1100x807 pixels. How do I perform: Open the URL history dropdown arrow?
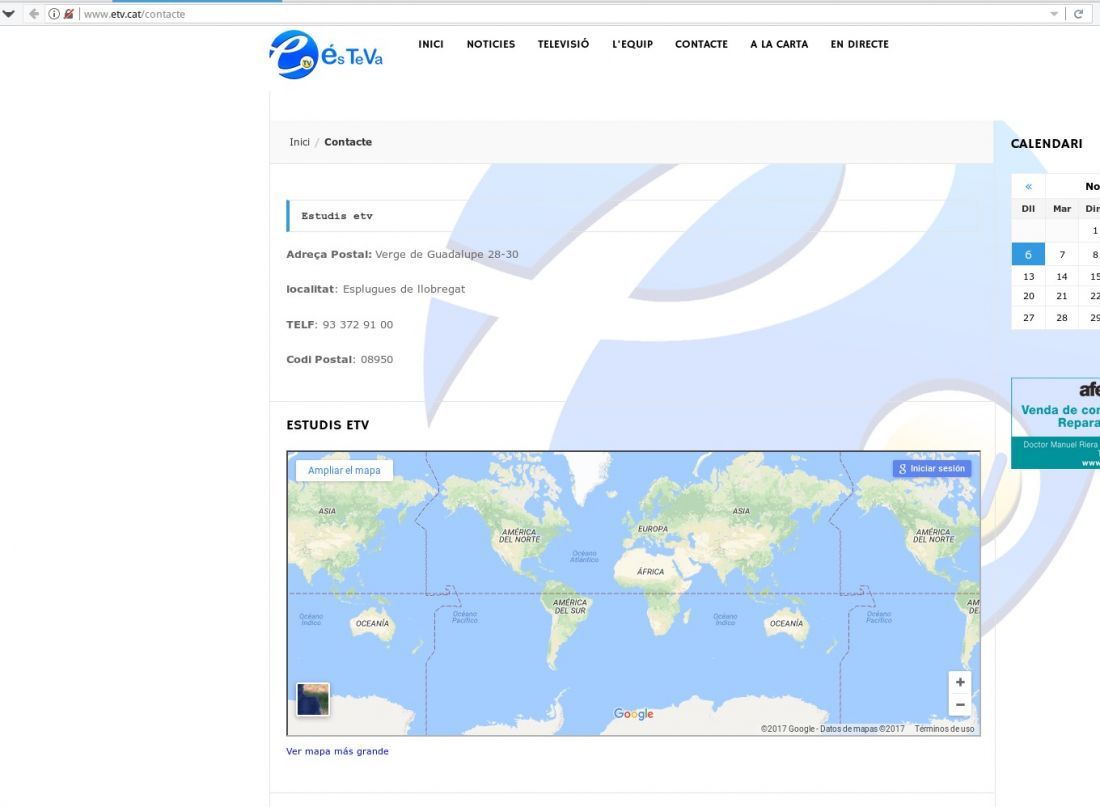pos(1054,14)
